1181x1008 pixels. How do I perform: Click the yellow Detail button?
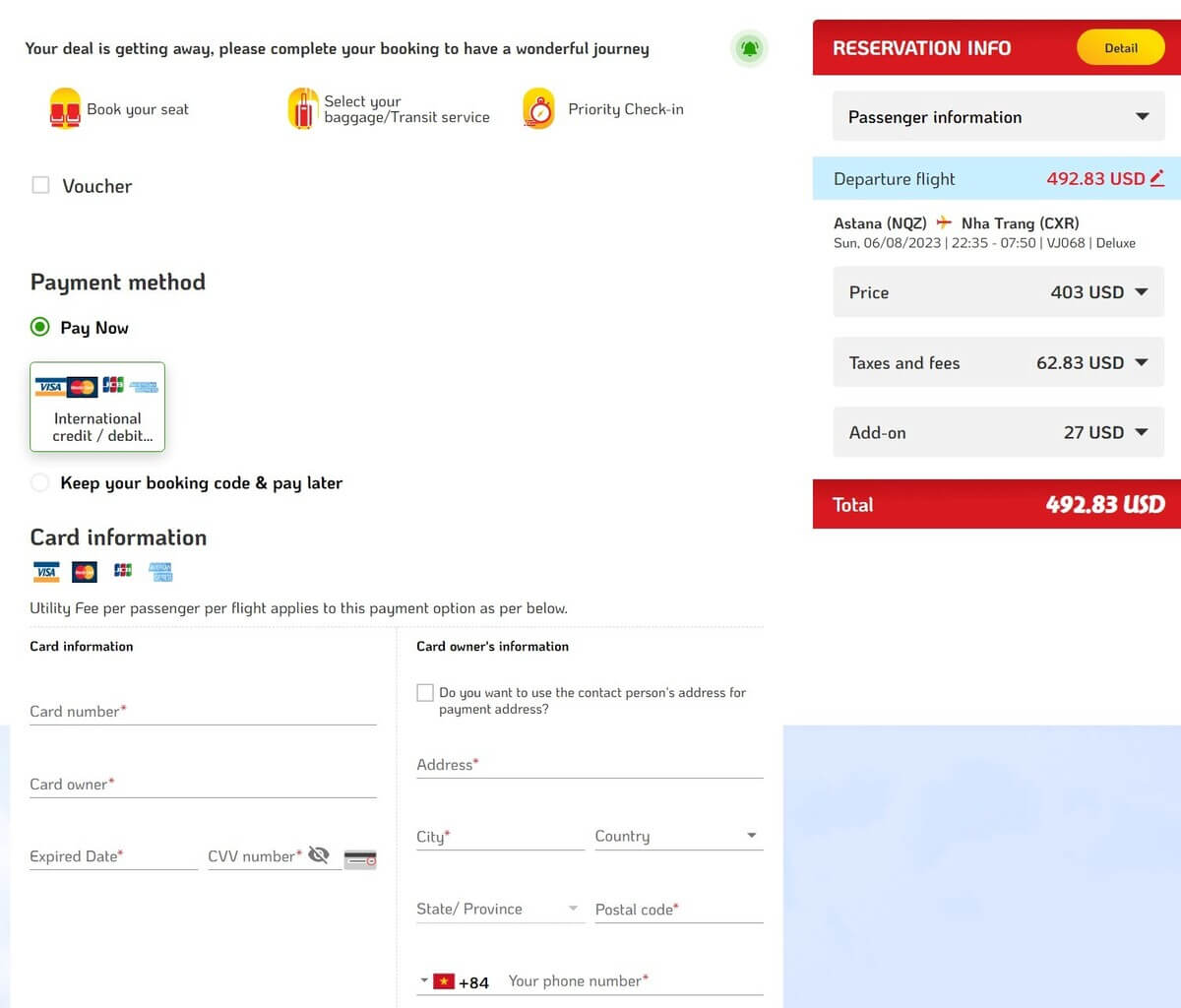pos(1120,47)
